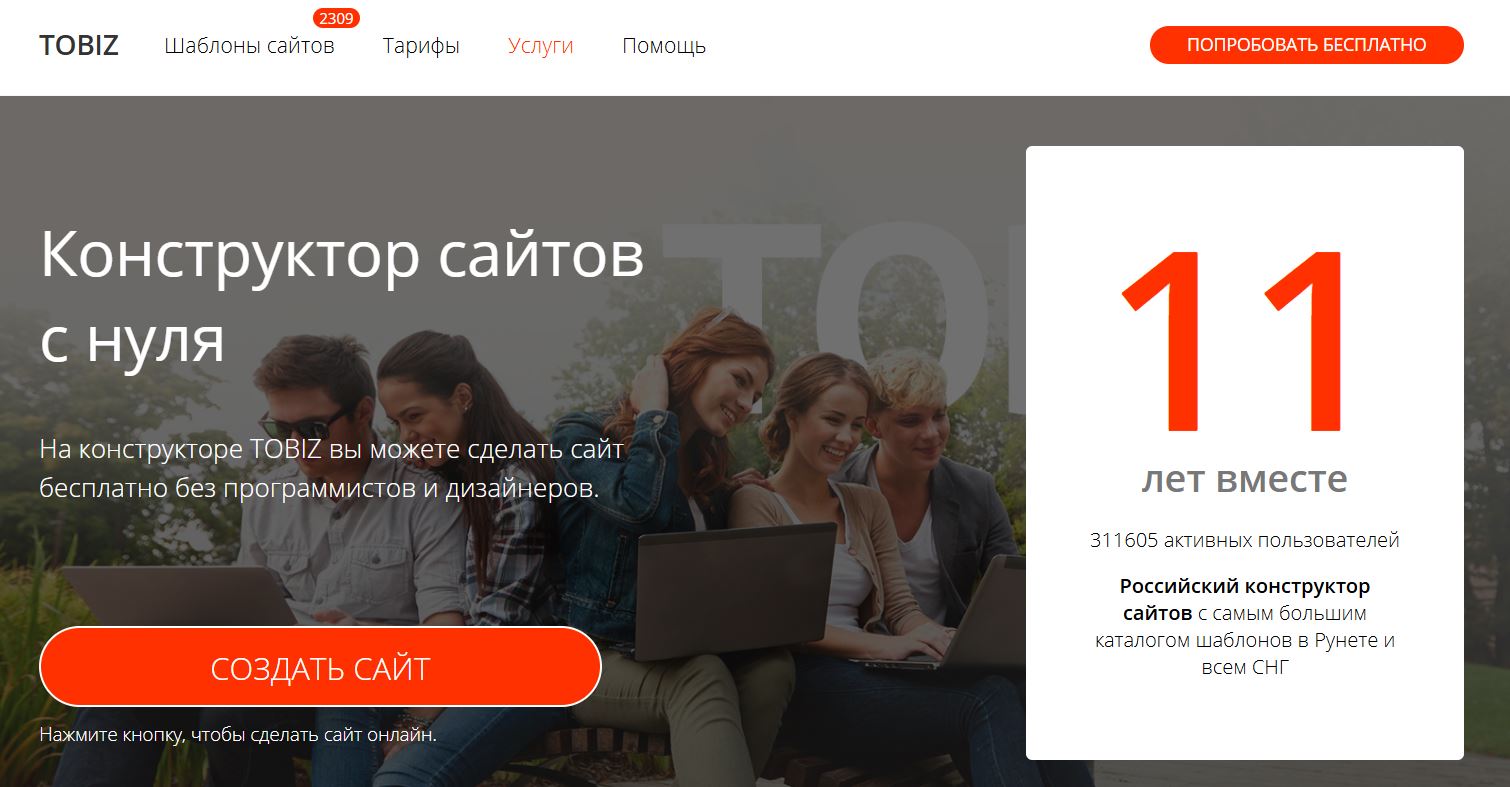Open the Шаблоны сайтов menu item

click(x=249, y=45)
